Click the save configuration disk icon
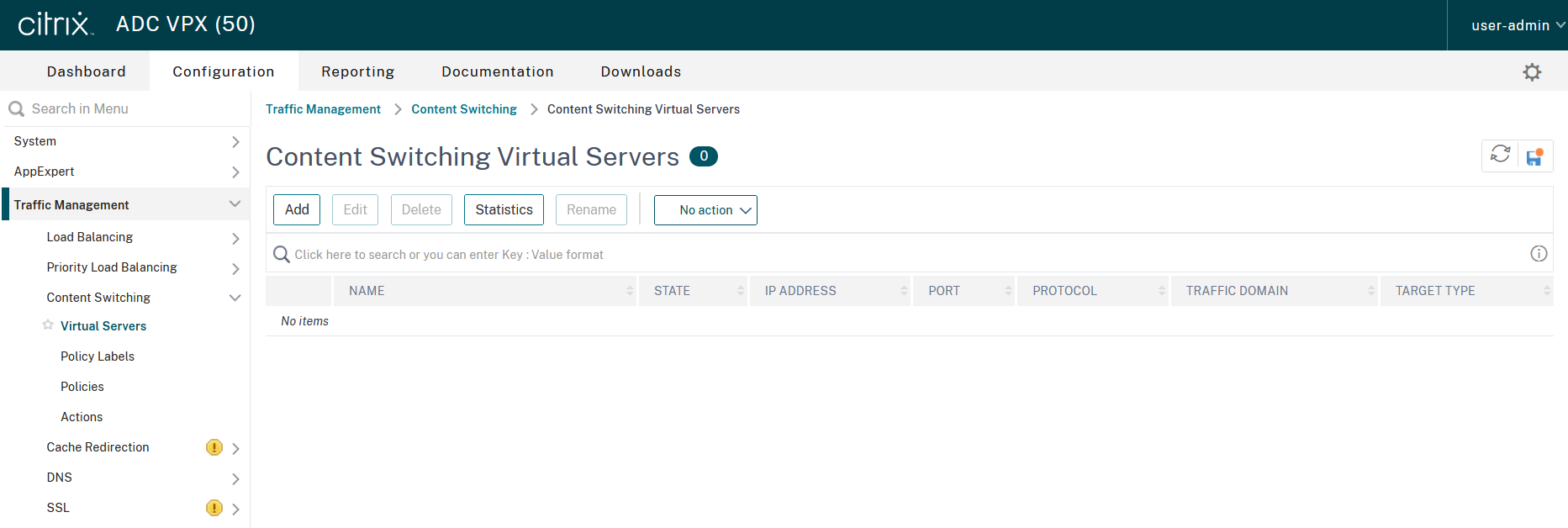Screen dimensions: 1568x528 pyautogui.click(x=1534, y=156)
